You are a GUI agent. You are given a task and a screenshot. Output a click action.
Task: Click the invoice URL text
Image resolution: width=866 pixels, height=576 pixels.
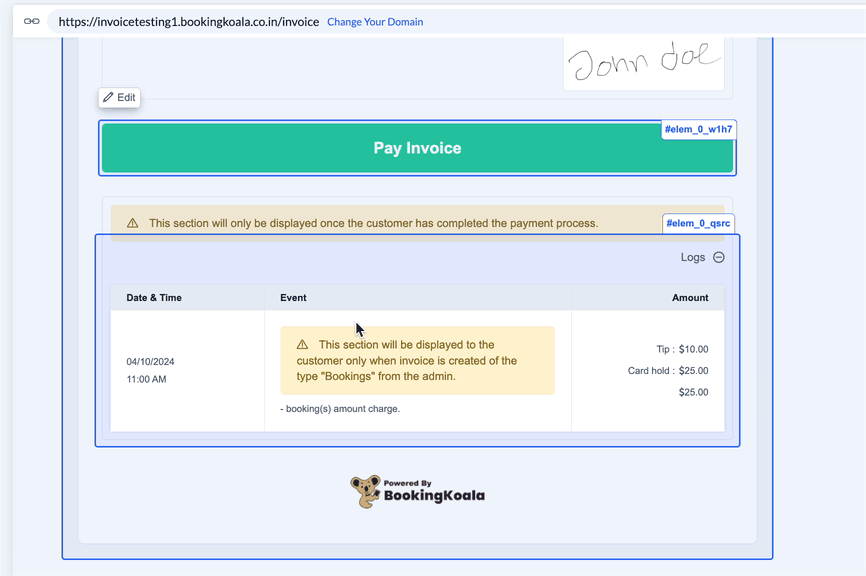point(189,22)
